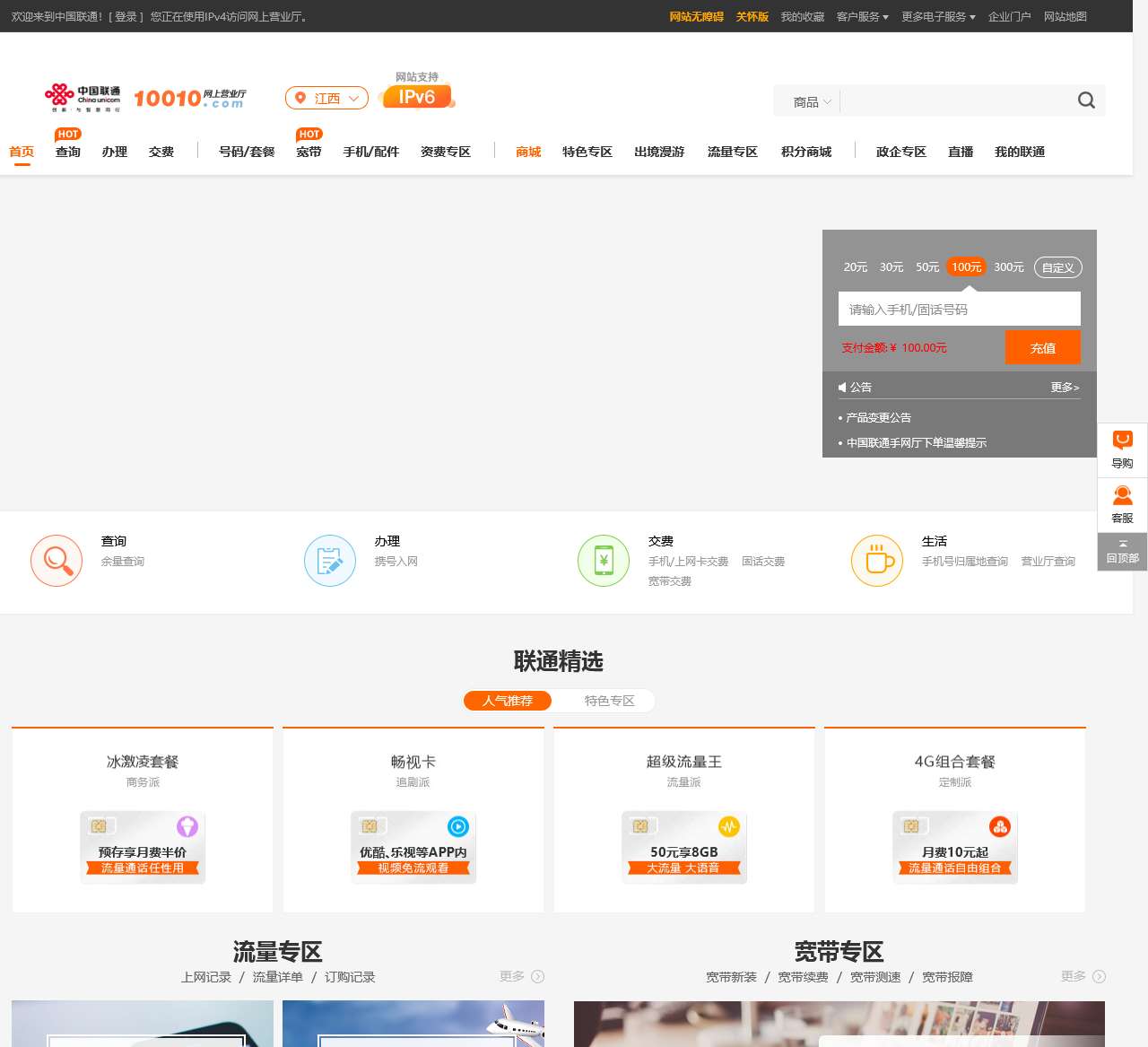Click the 导购 shopping guide icon
The height and width of the screenshot is (1047, 1148).
[x=1122, y=450]
